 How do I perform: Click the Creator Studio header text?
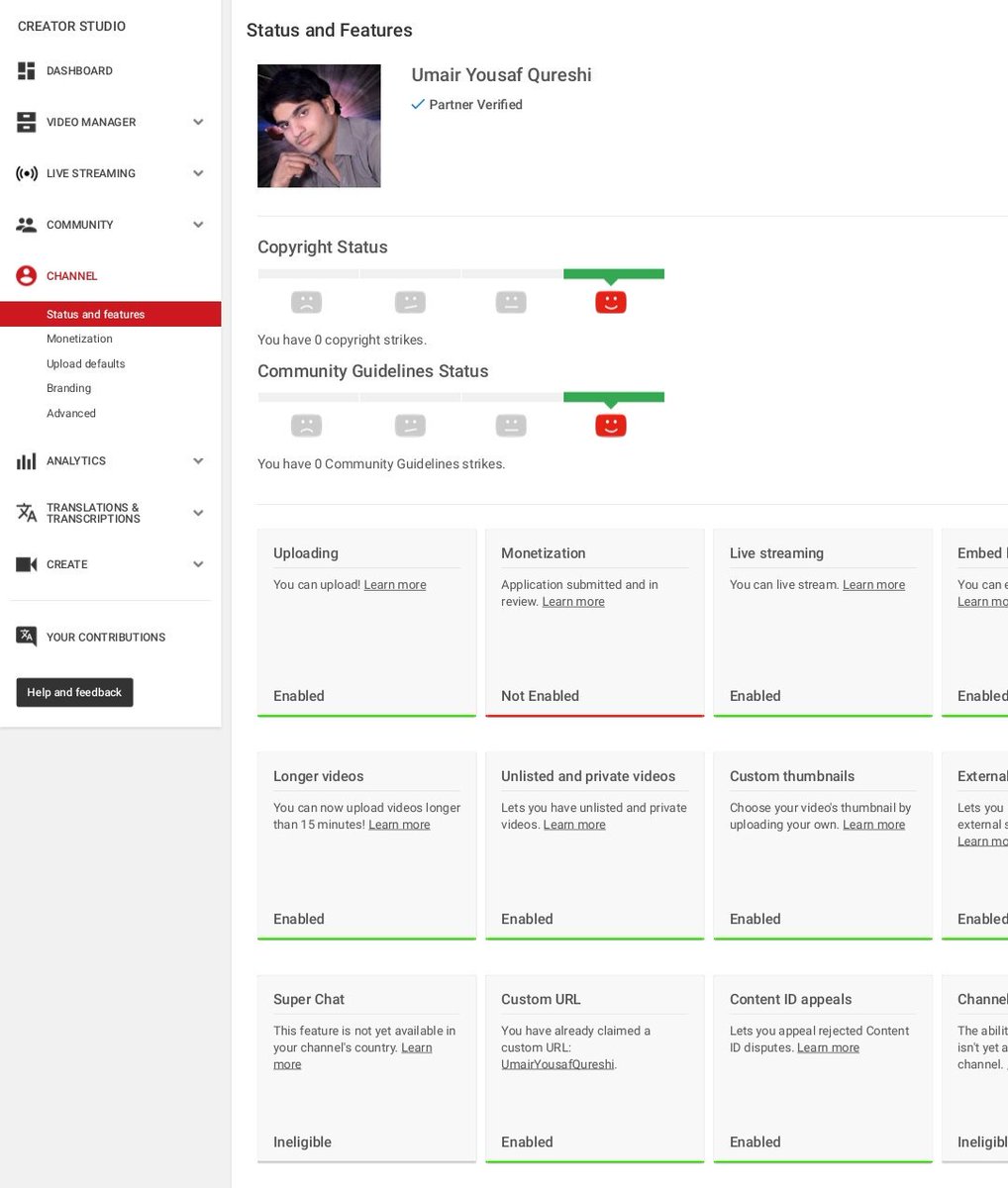click(71, 27)
